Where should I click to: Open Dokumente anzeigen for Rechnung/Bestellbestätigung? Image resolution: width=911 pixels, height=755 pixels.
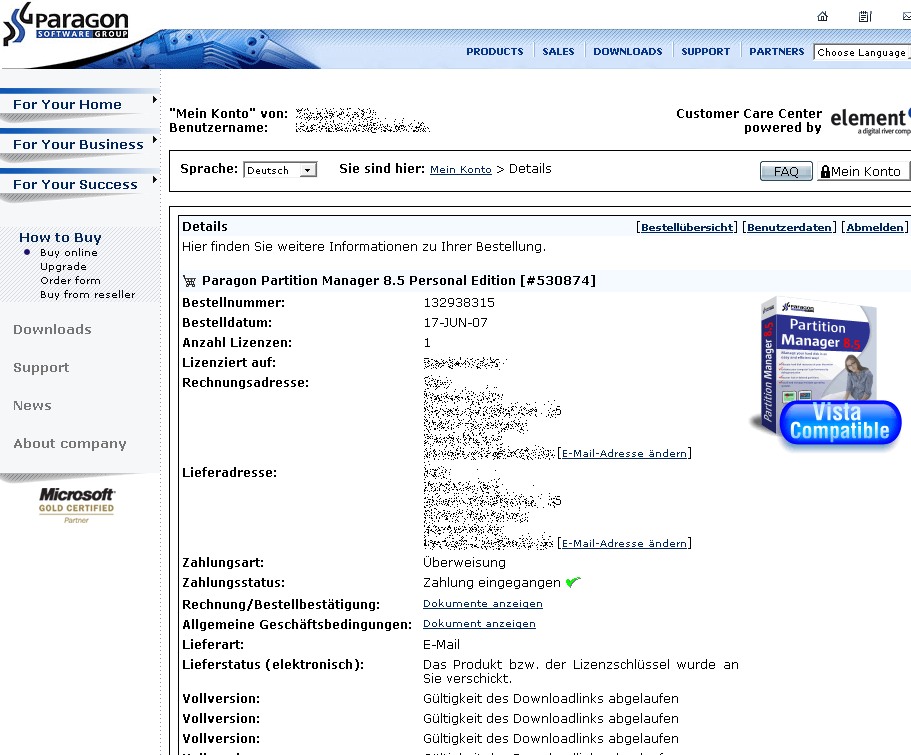(x=483, y=604)
